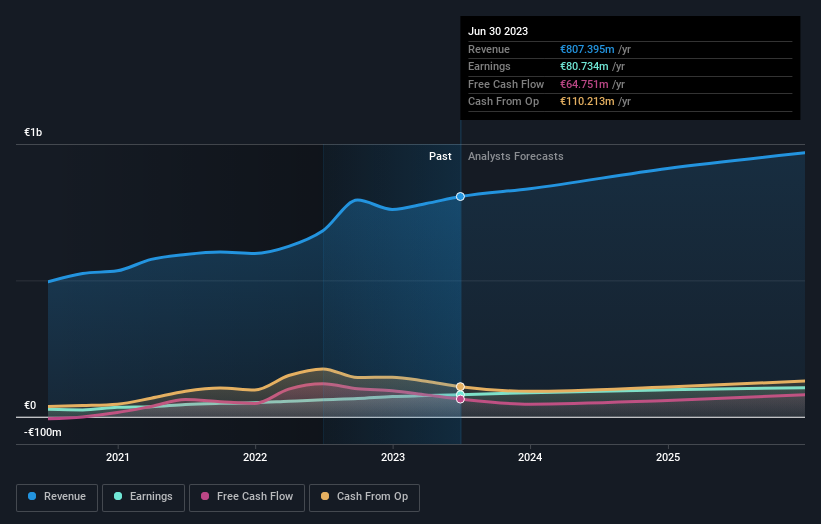The image size is (821, 524).
Task: Click the €807.395m revenue value
Action: 587,49
